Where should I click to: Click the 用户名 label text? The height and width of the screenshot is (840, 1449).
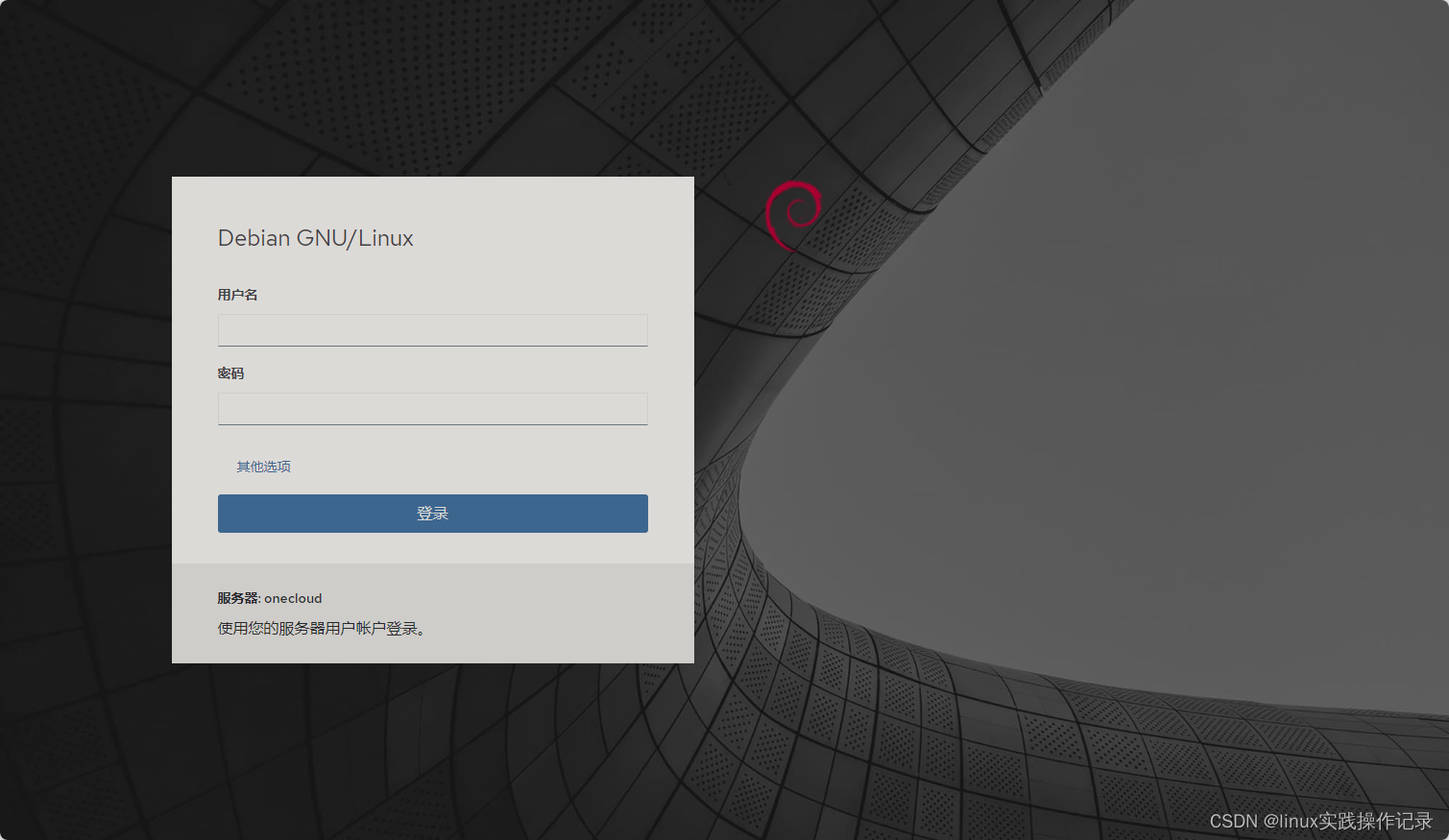pos(237,295)
